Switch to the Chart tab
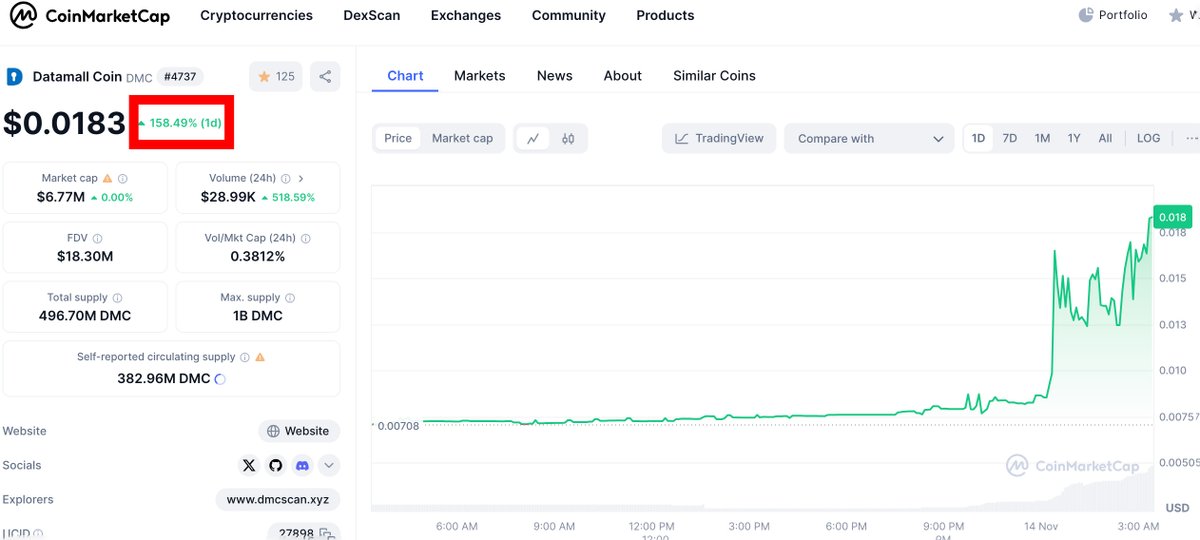Image resolution: width=1200 pixels, height=540 pixels. [405, 76]
